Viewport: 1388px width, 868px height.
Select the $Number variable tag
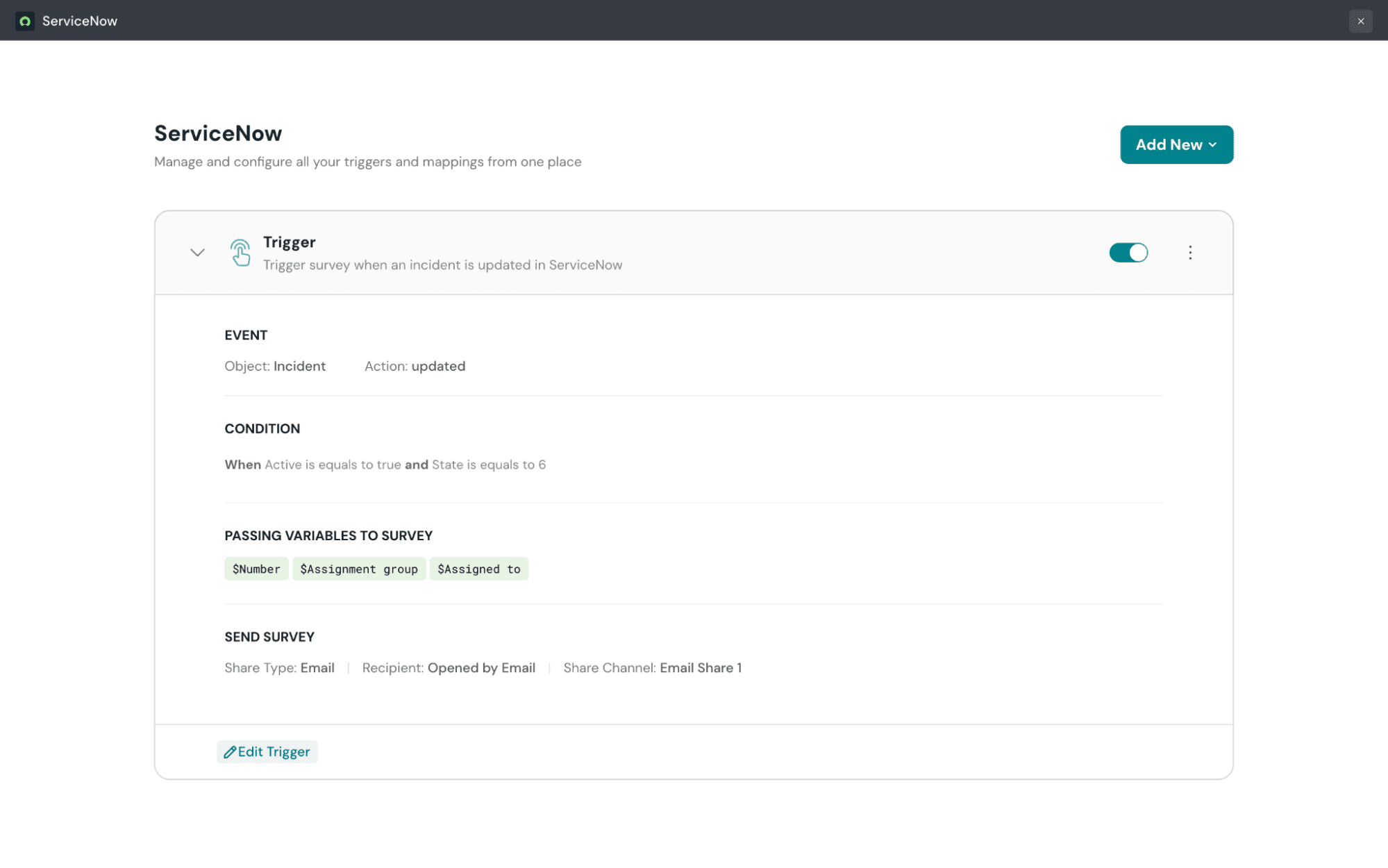pyautogui.click(x=256, y=569)
